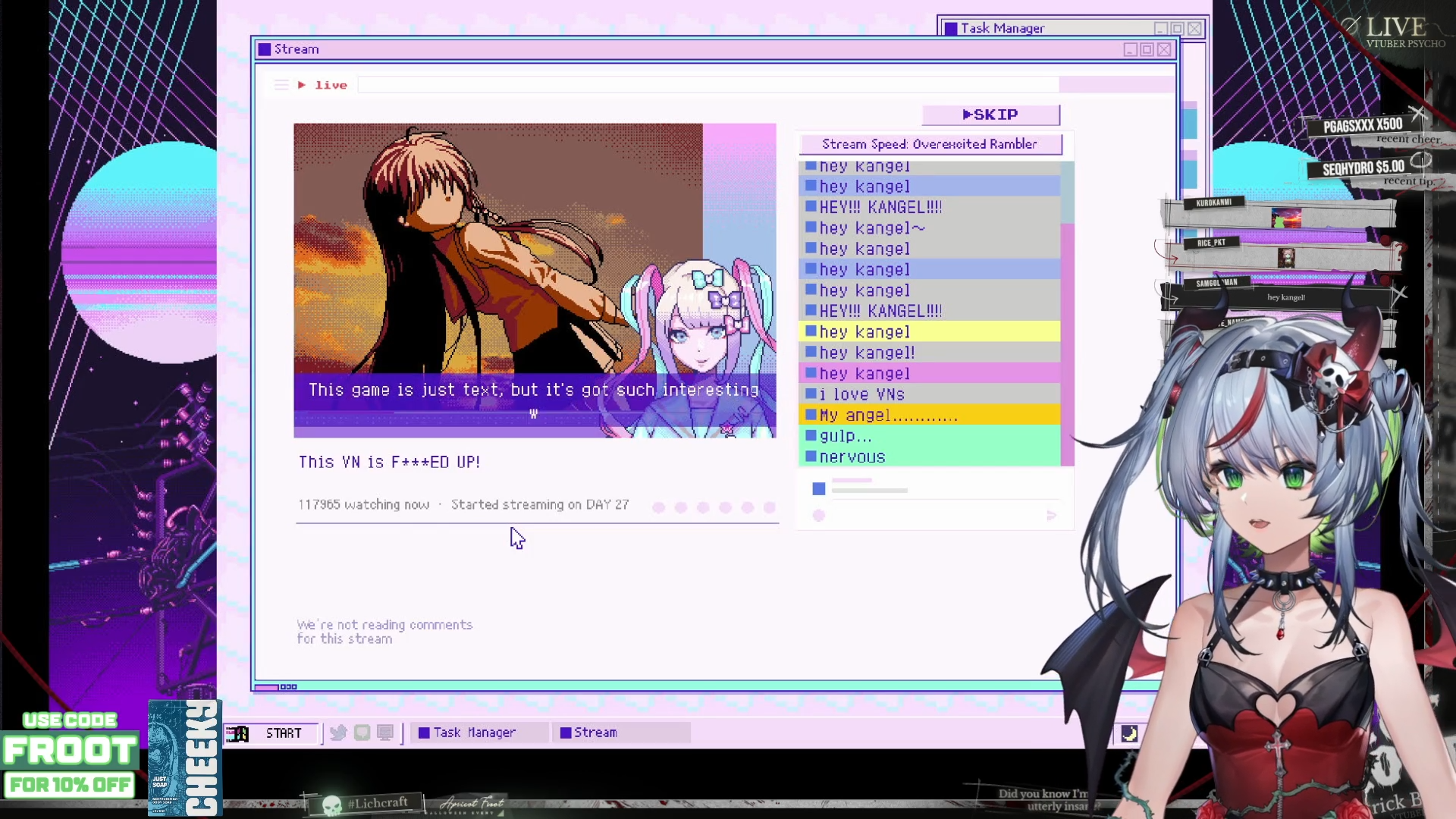Click the blue user avatar square
The height and width of the screenshot is (819, 1456).
[x=819, y=489]
